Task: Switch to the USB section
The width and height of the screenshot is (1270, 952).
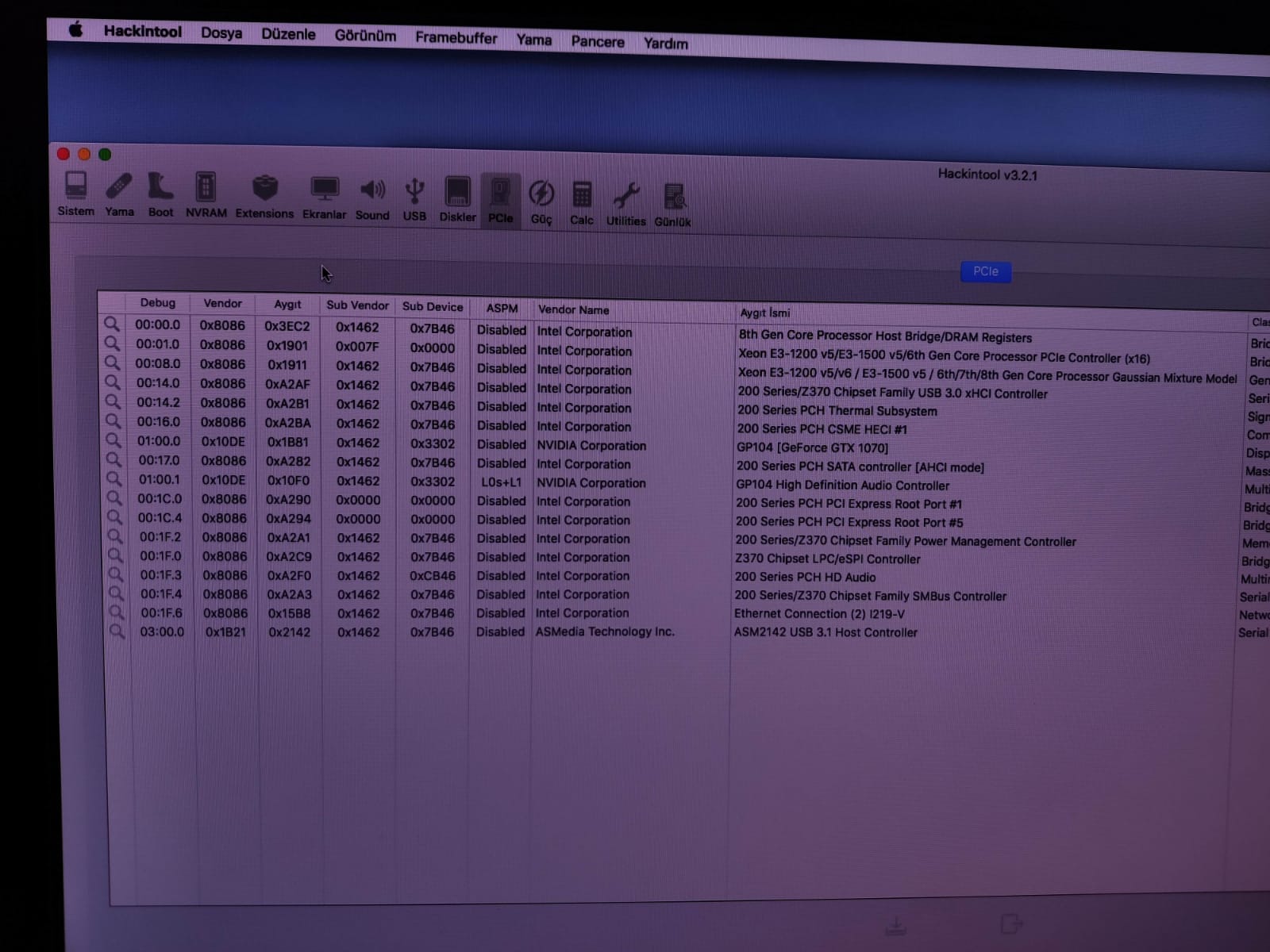Action: (414, 198)
